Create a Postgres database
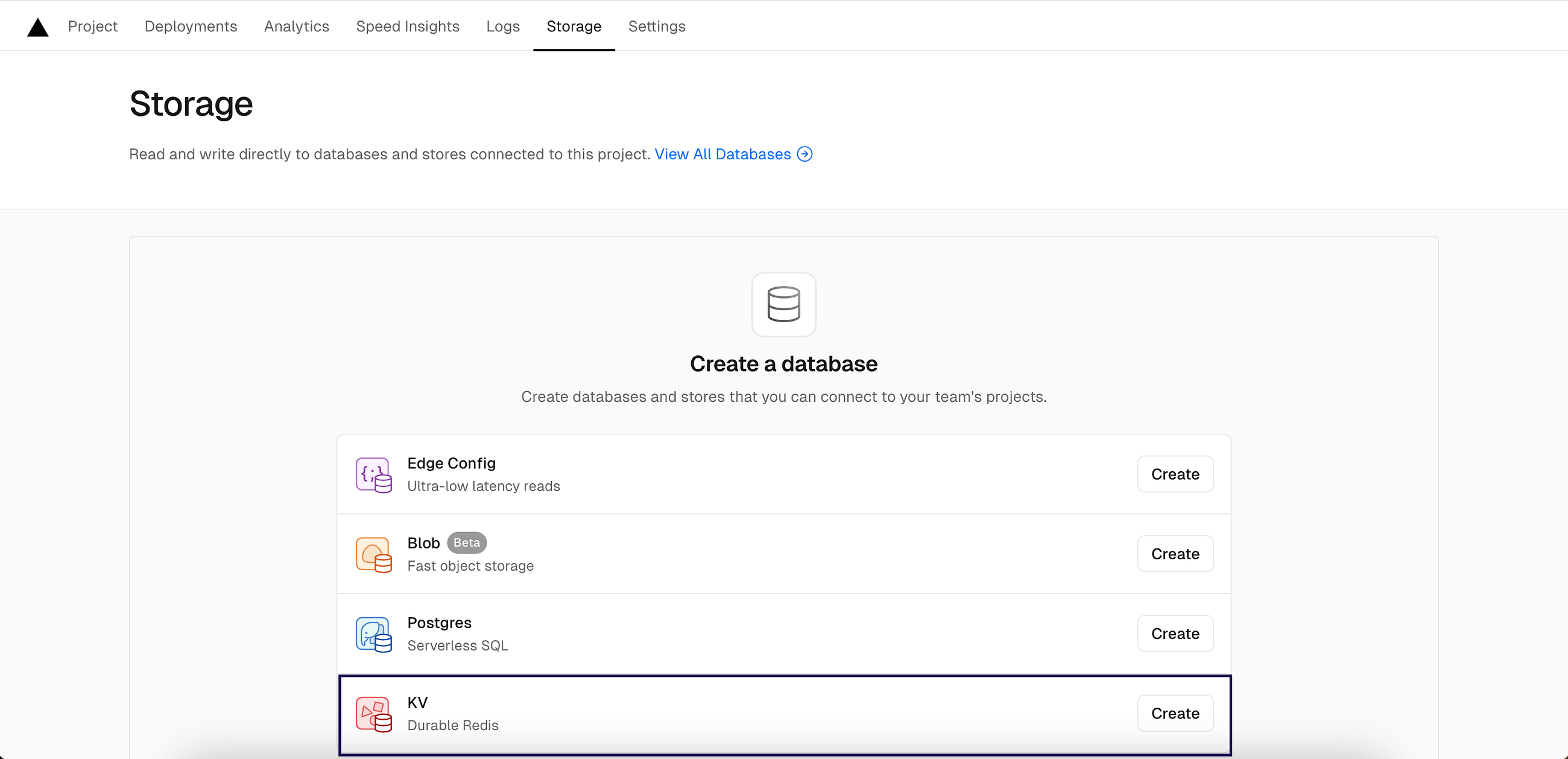Image resolution: width=1568 pixels, height=759 pixels. (1175, 634)
